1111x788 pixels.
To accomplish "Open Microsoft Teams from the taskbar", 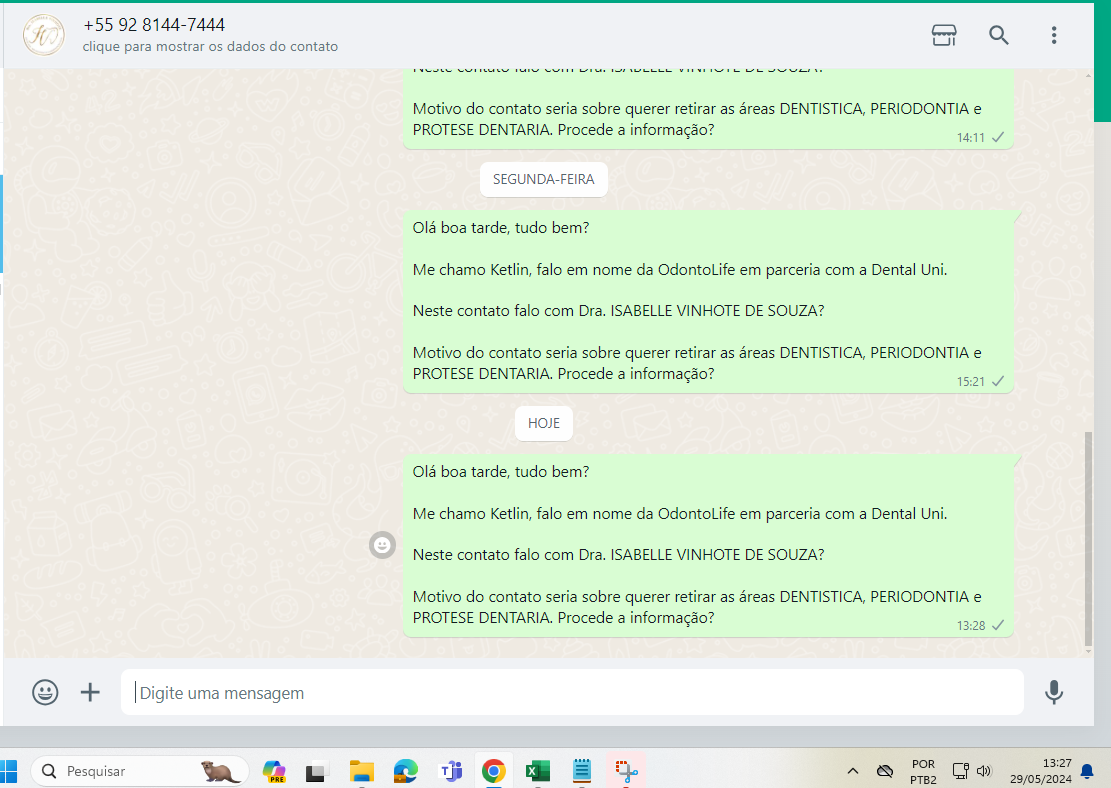I will tap(451, 770).
